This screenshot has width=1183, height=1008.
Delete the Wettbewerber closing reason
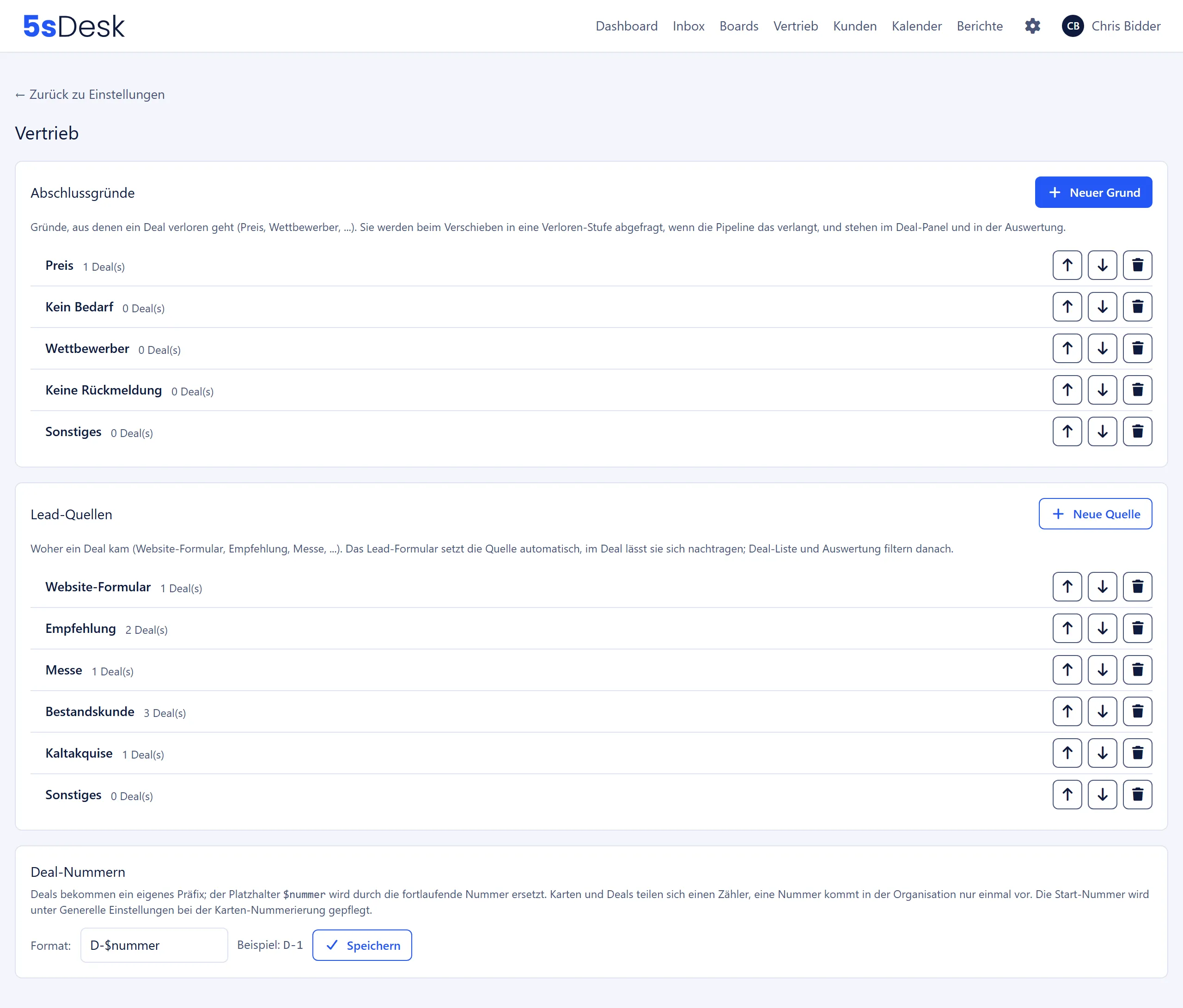tap(1137, 349)
